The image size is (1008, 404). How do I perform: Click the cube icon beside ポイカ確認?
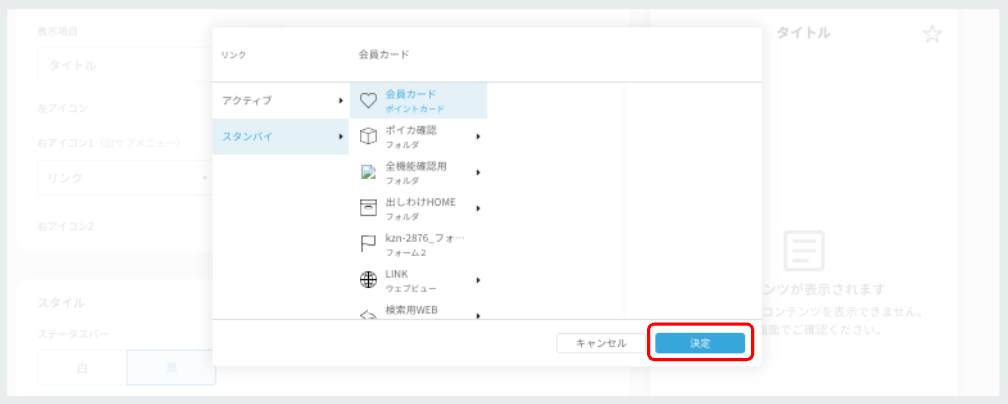(367, 136)
